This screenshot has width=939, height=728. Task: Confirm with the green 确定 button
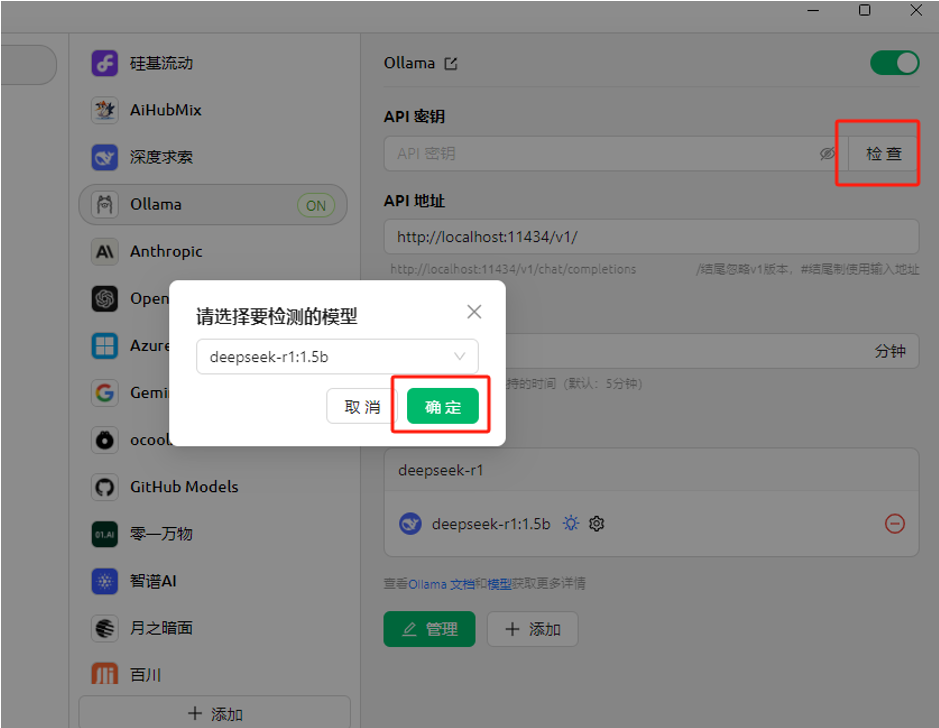pos(443,407)
